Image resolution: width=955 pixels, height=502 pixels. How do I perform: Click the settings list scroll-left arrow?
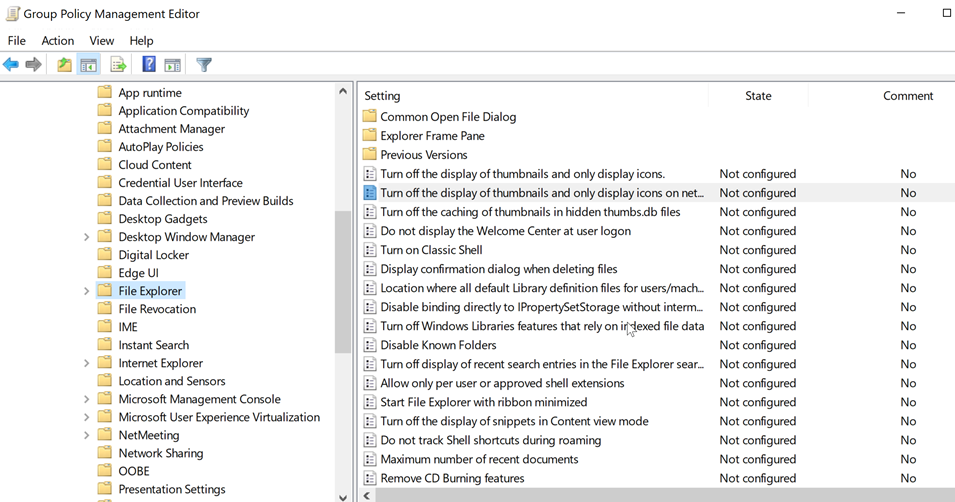click(367, 495)
